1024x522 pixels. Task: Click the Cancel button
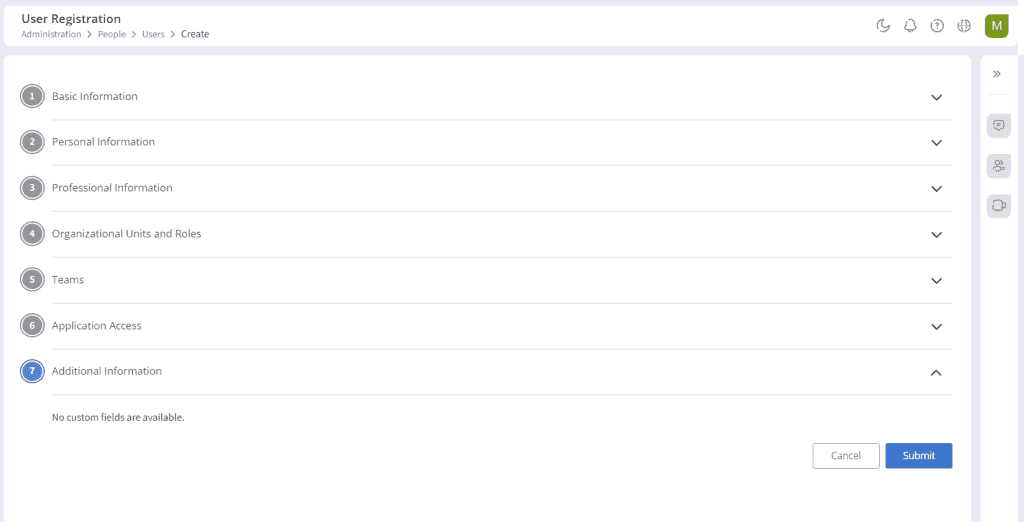(846, 456)
